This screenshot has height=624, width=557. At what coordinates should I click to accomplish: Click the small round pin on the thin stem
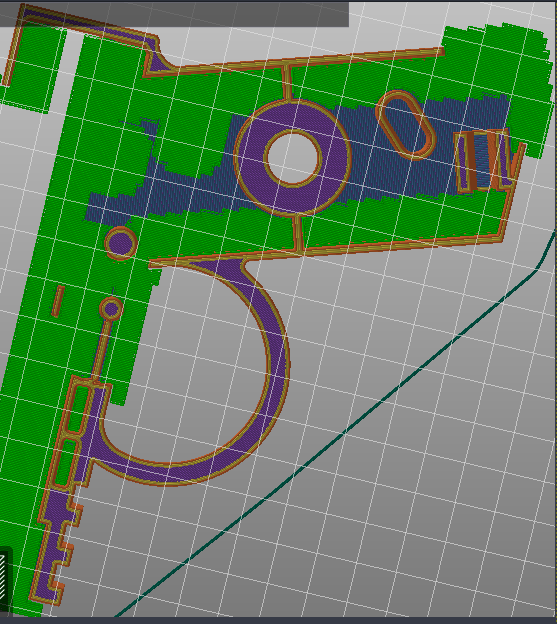(111, 308)
